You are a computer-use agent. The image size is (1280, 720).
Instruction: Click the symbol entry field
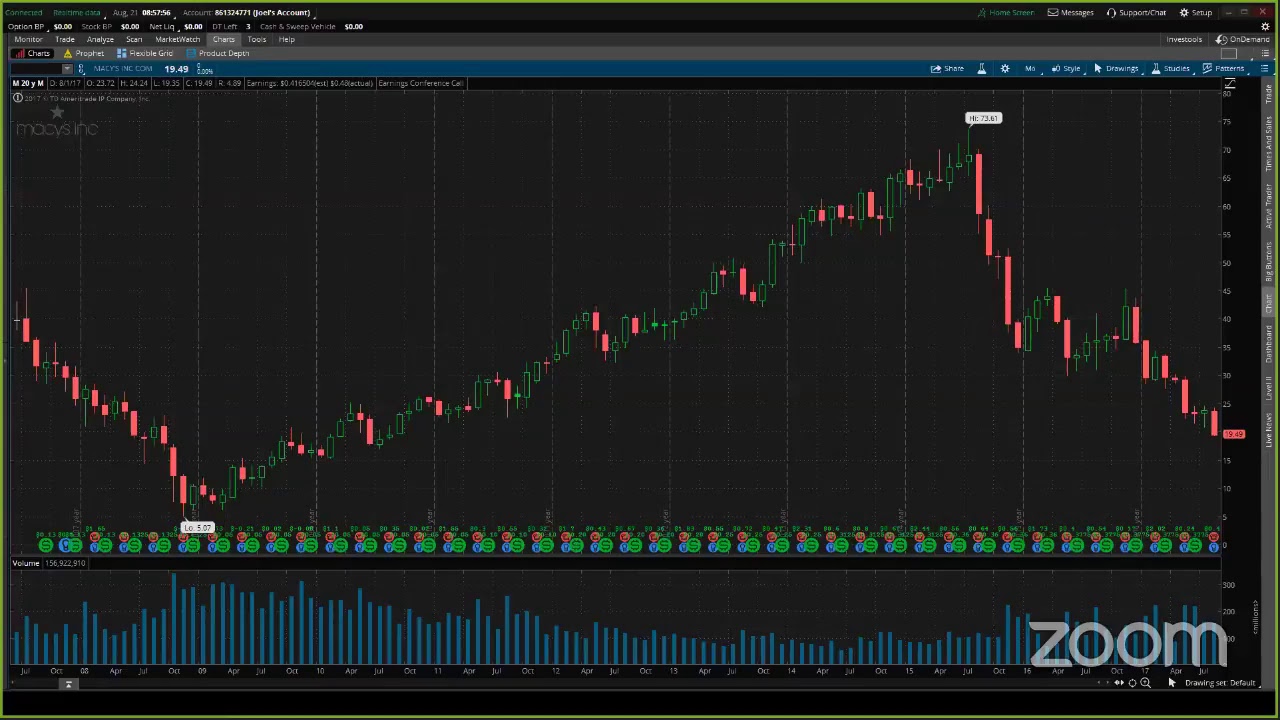tap(36, 69)
